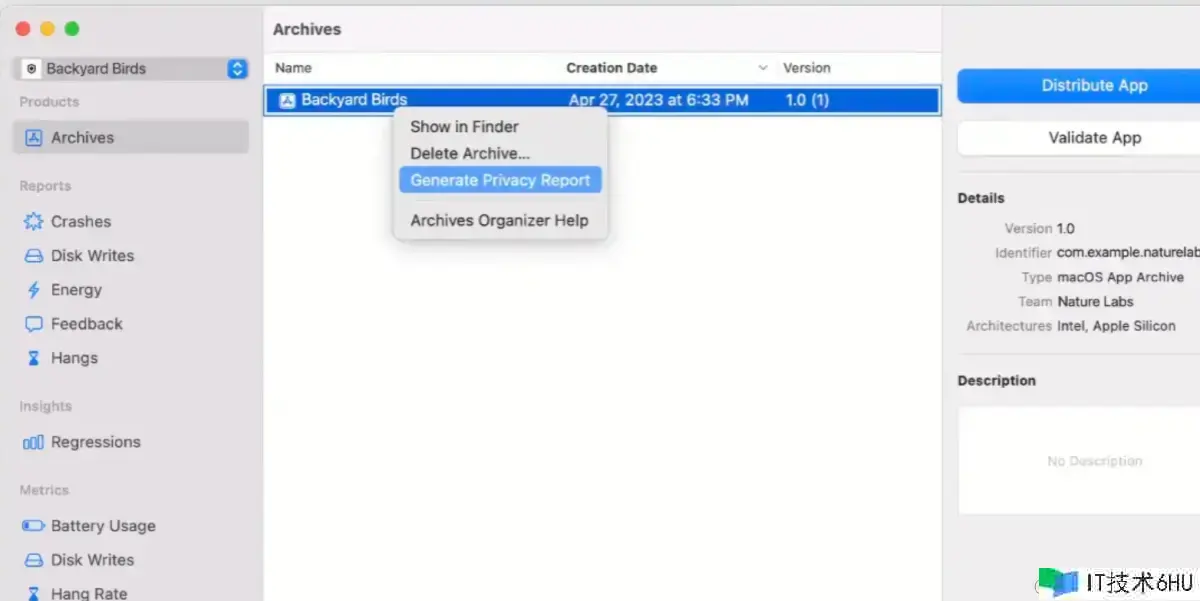Click the Backyard Birds archive app icon
This screenshot has width=1200, height=601.
click(287, 100)
